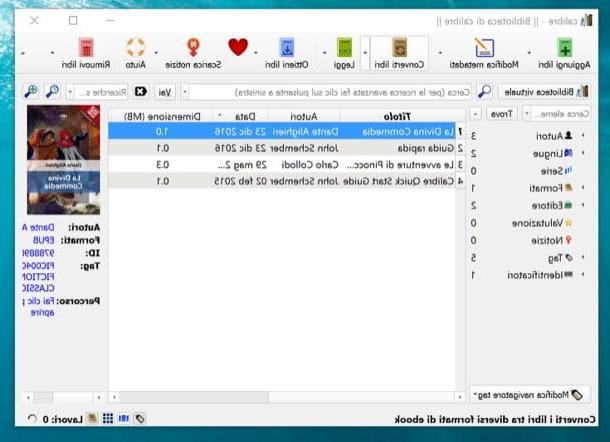The image size is (610, 442).
Task: Open the Ricerche salvate combo box
Action: tap(96, 92)
